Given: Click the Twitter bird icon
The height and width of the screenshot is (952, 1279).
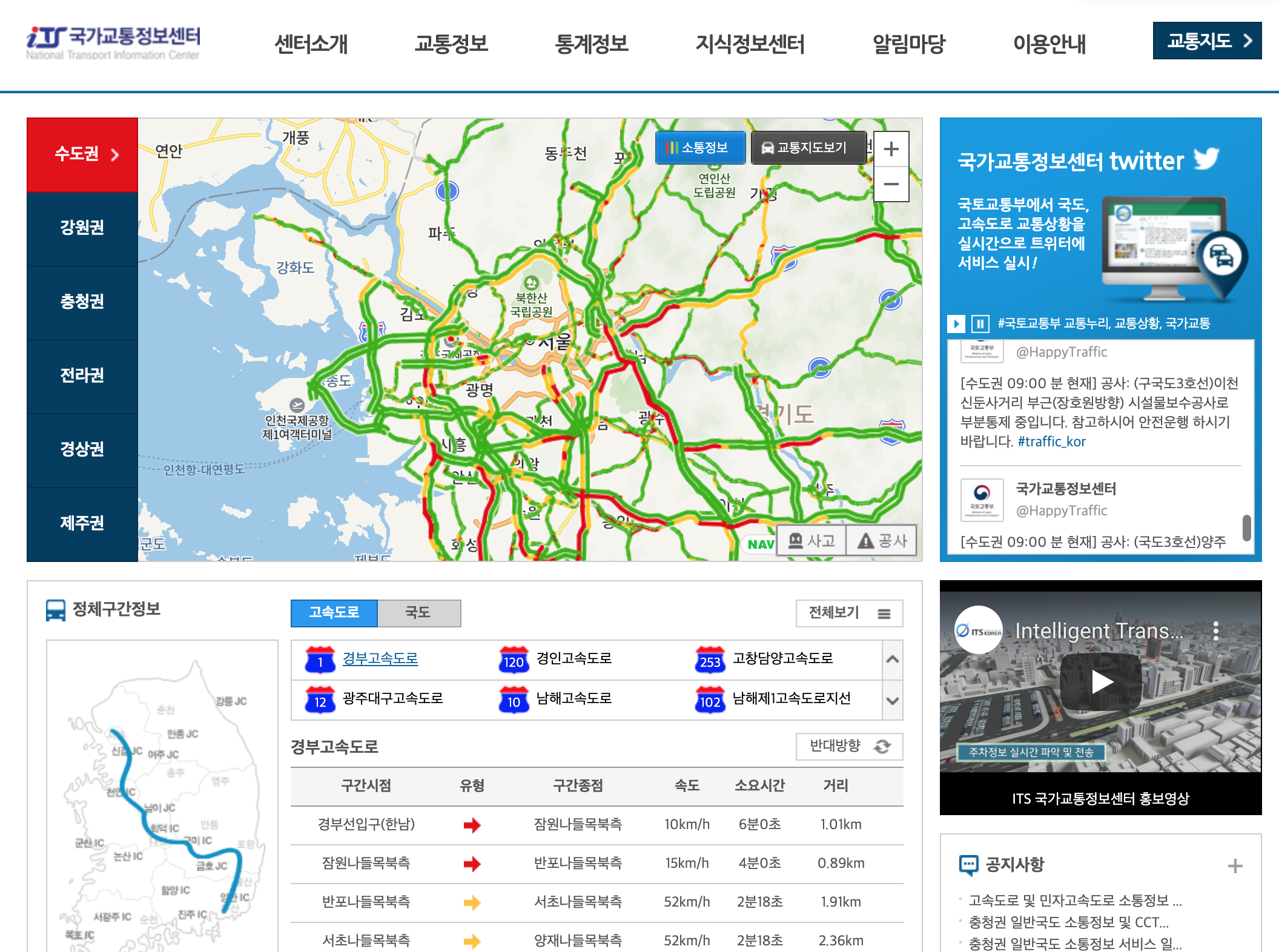Looking at the screenshot, I should point(1206,159).
